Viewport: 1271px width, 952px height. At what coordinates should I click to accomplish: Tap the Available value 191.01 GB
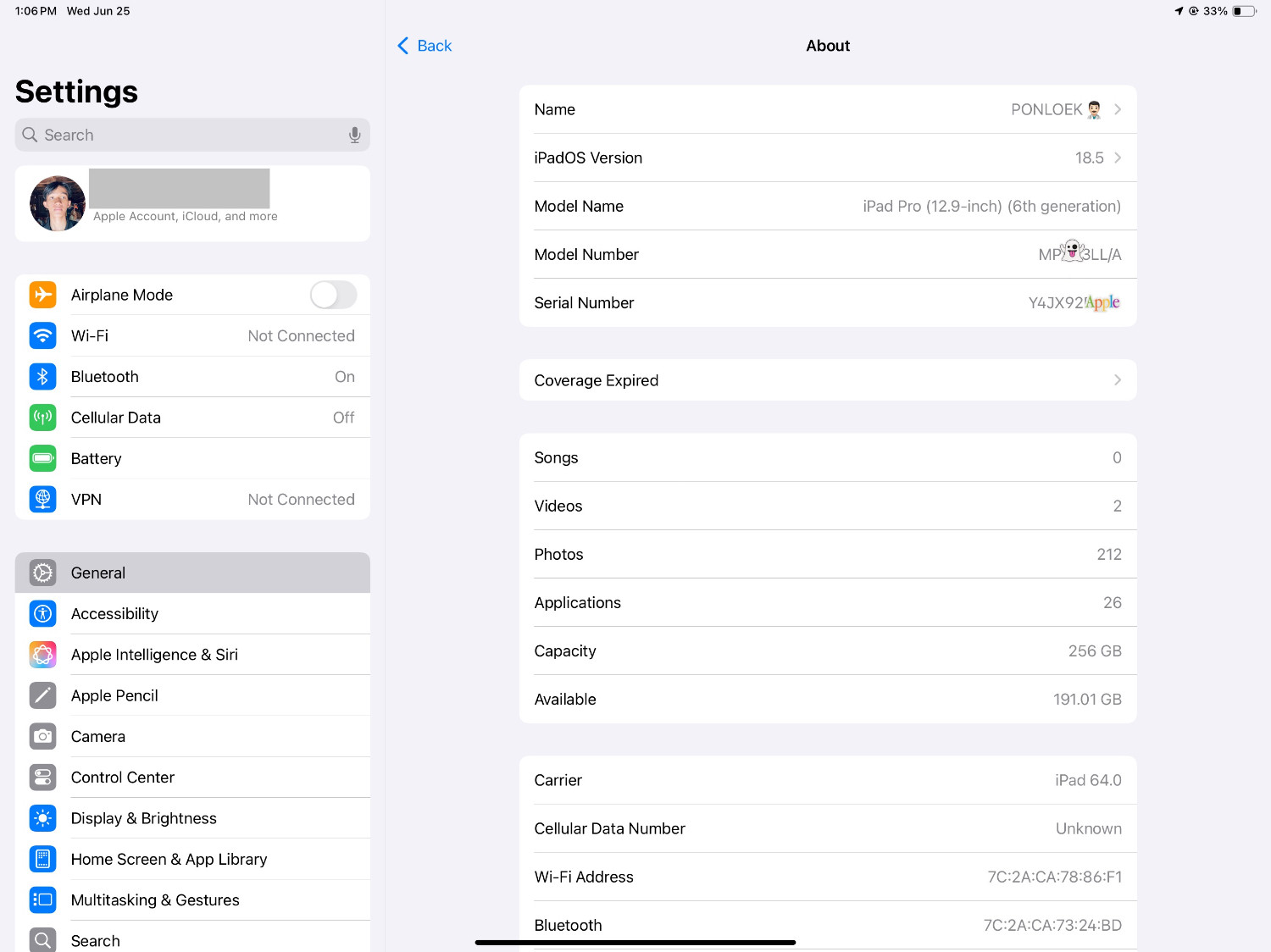1087,699
